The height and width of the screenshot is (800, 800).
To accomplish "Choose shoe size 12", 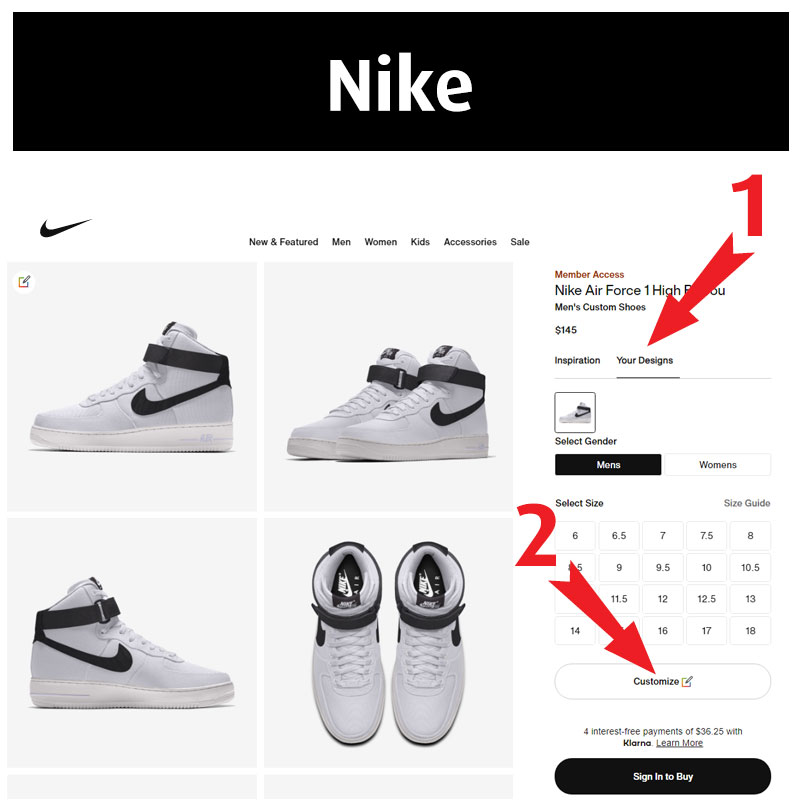I will 662,599.
